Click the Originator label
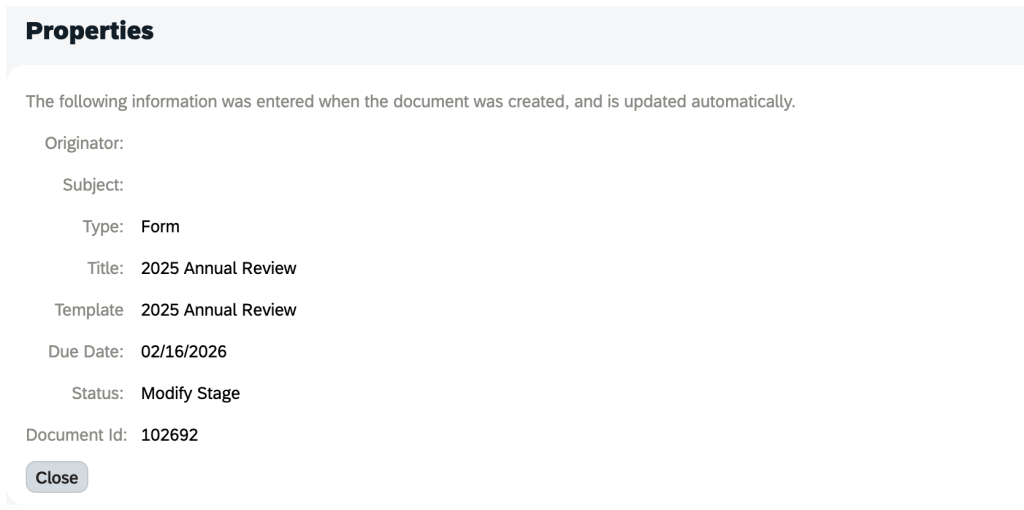This screenshot has height=510, width=1024. point(84,143)
